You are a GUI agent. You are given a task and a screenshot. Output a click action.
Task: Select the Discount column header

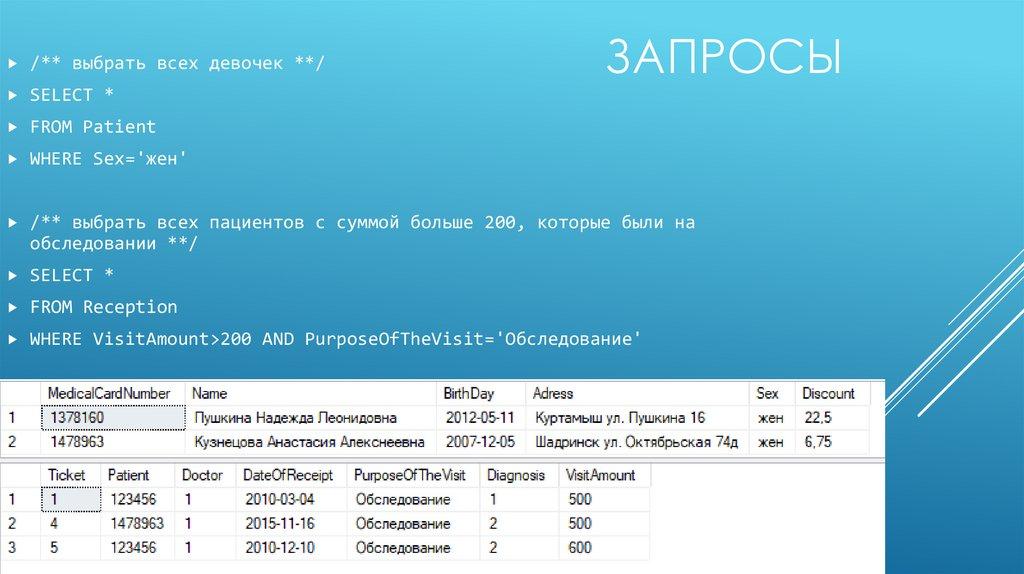click(828, 394)
